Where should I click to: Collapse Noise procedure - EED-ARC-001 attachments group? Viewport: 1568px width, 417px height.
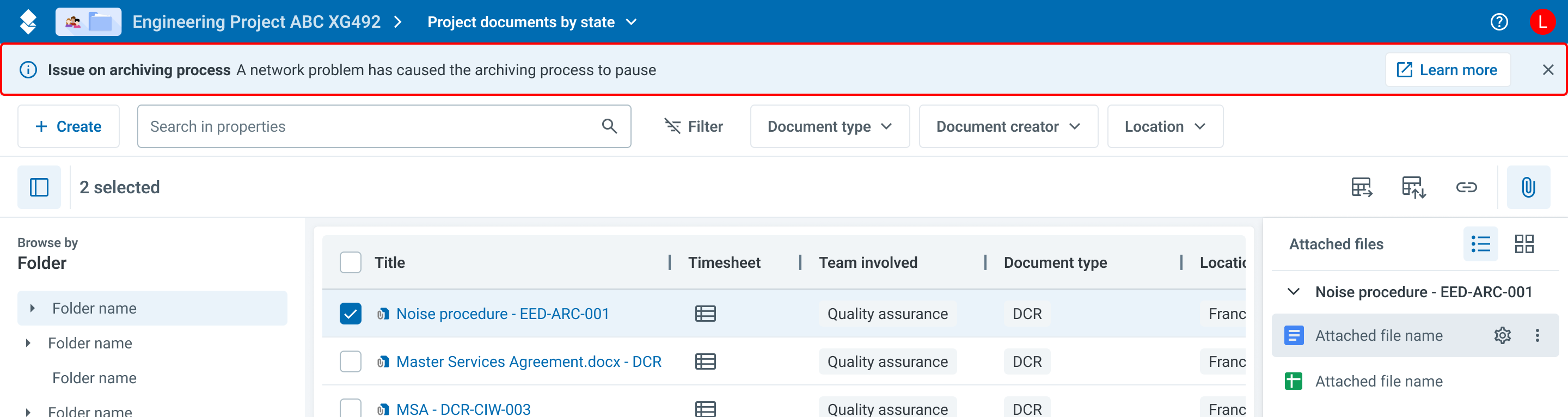[x=1294, y=292]
